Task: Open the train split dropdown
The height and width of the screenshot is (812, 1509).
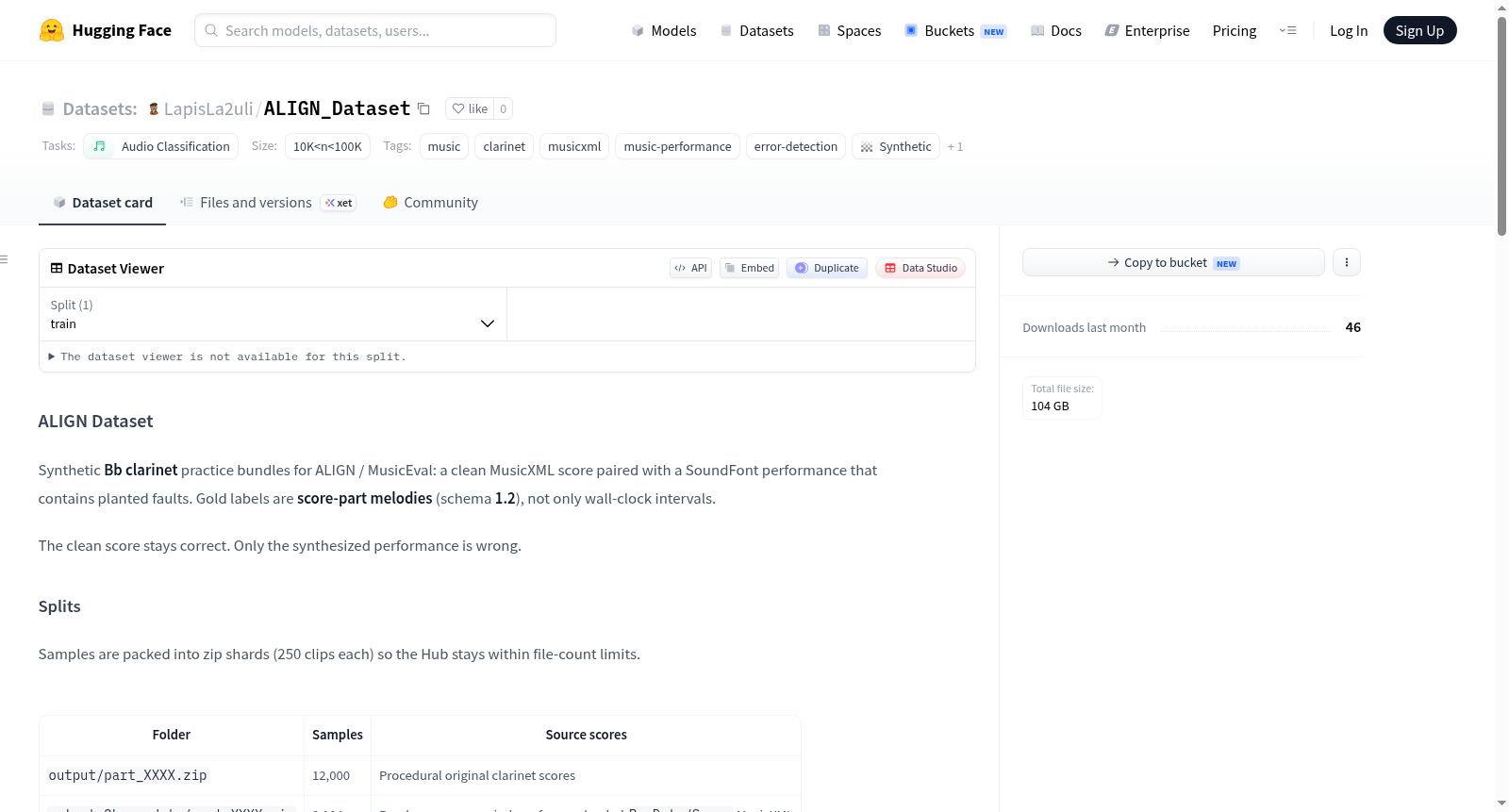Action: (x=273, y=314)
